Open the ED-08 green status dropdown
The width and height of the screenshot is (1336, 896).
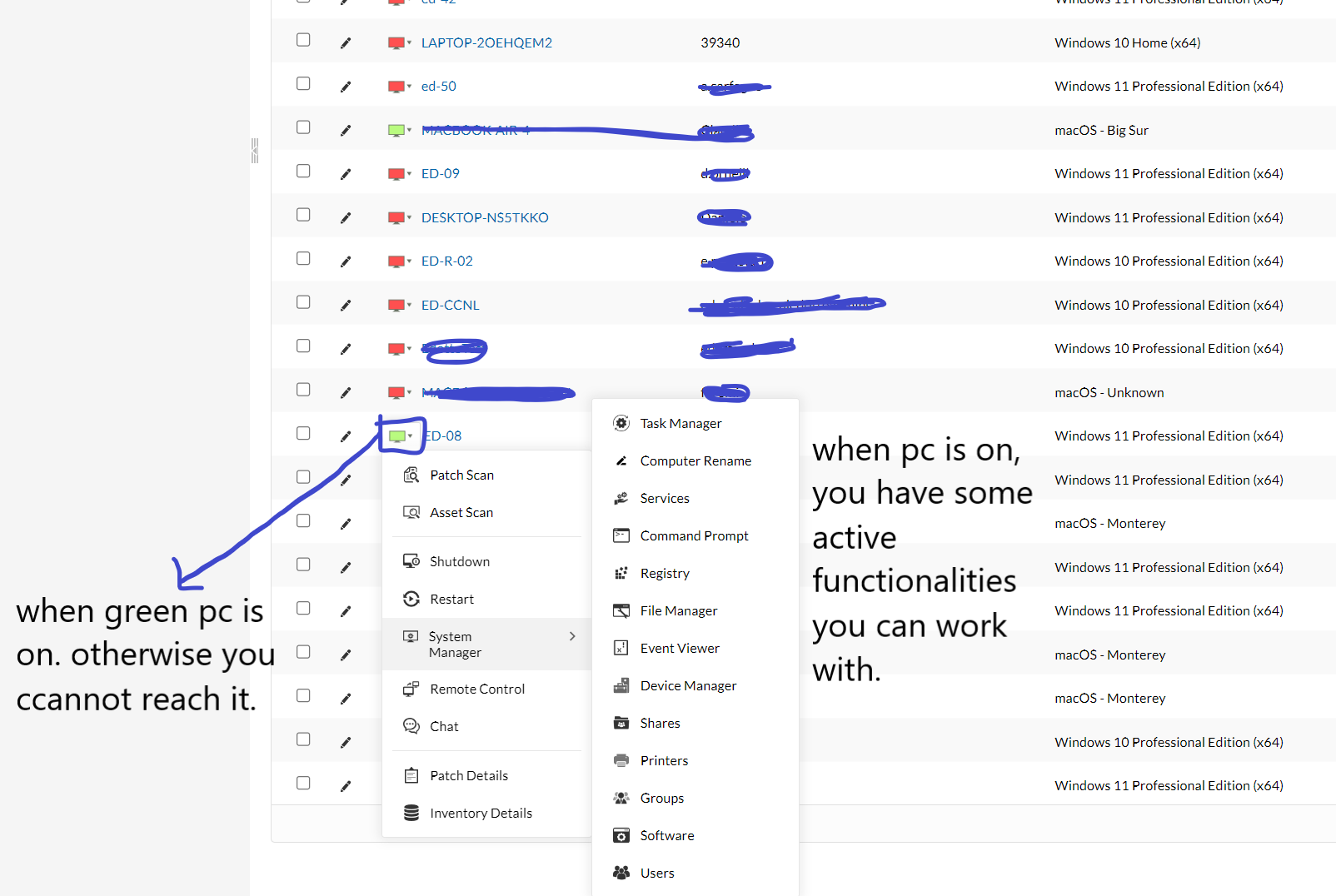401,436
